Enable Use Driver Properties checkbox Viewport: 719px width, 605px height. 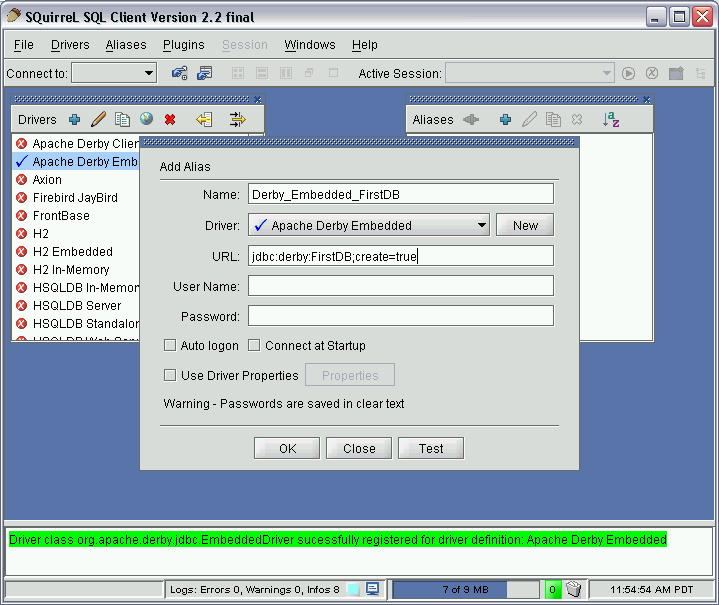coord(170,376)
